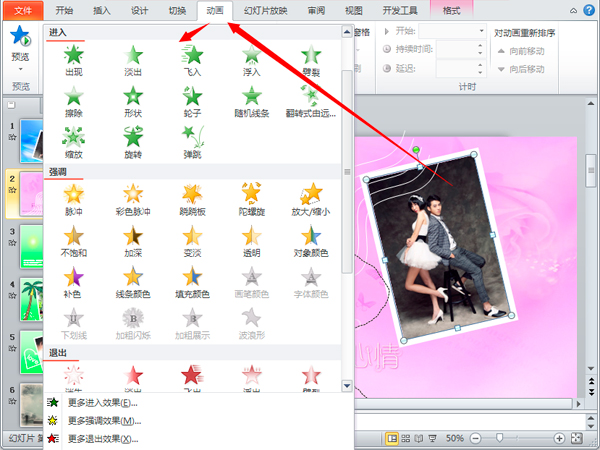Select slide 1 thumbnail
The height and width of the screenshot is (450, 600).
coord(31,140)
